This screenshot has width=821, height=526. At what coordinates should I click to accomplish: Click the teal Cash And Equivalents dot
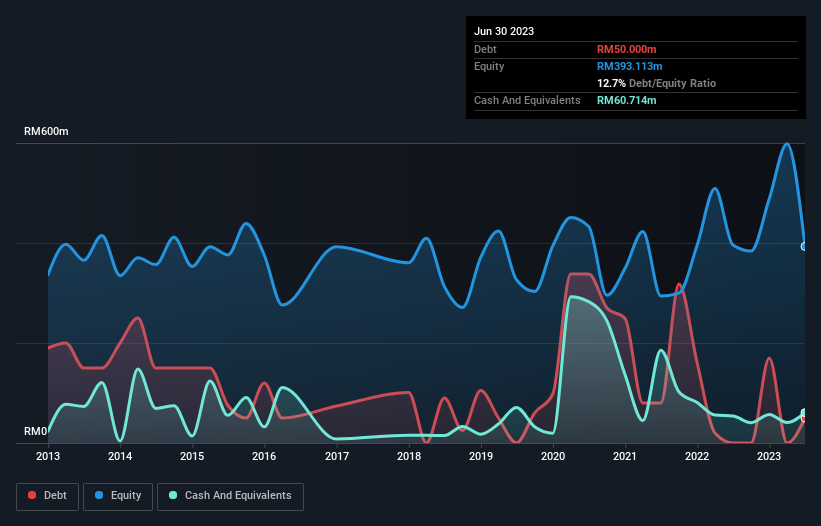pyautogui.click(x=173, y=495)
